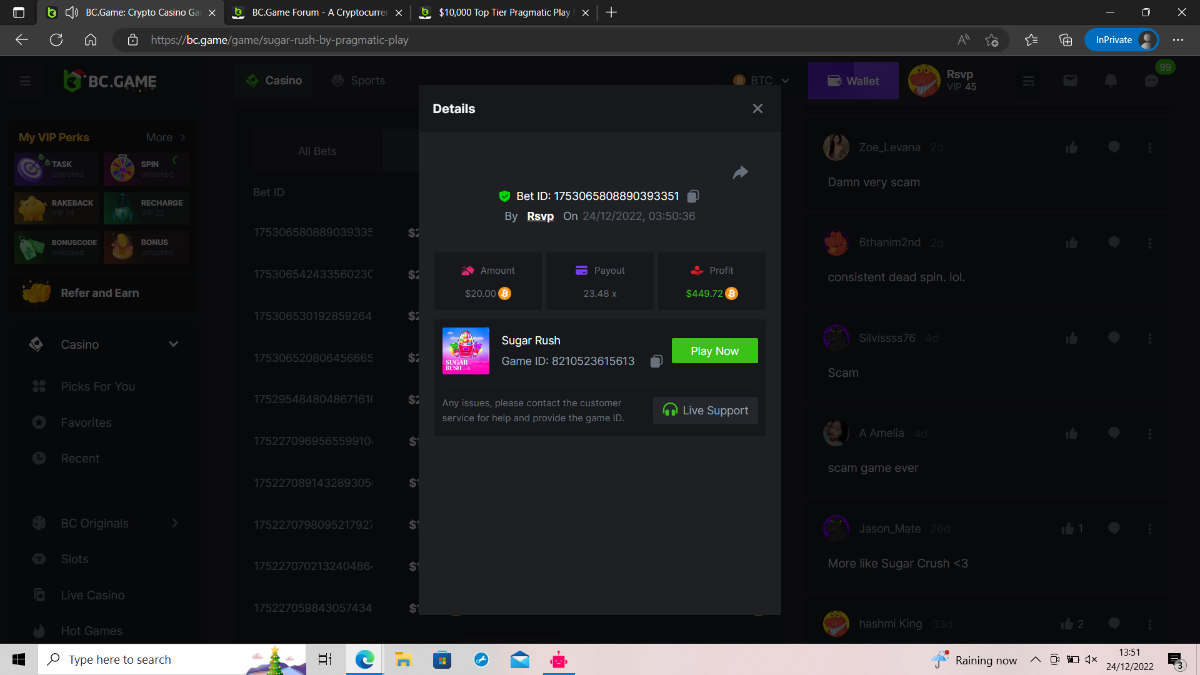Open Microsoft Edge from the taskbar

(x=364, y=659)
